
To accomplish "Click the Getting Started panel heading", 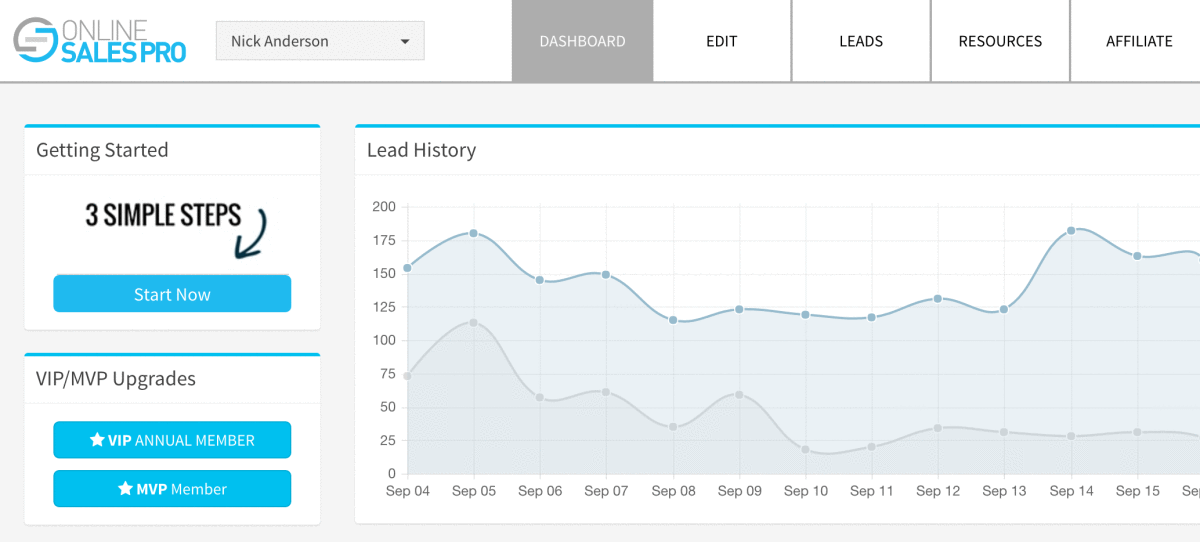I will point(102,150).
